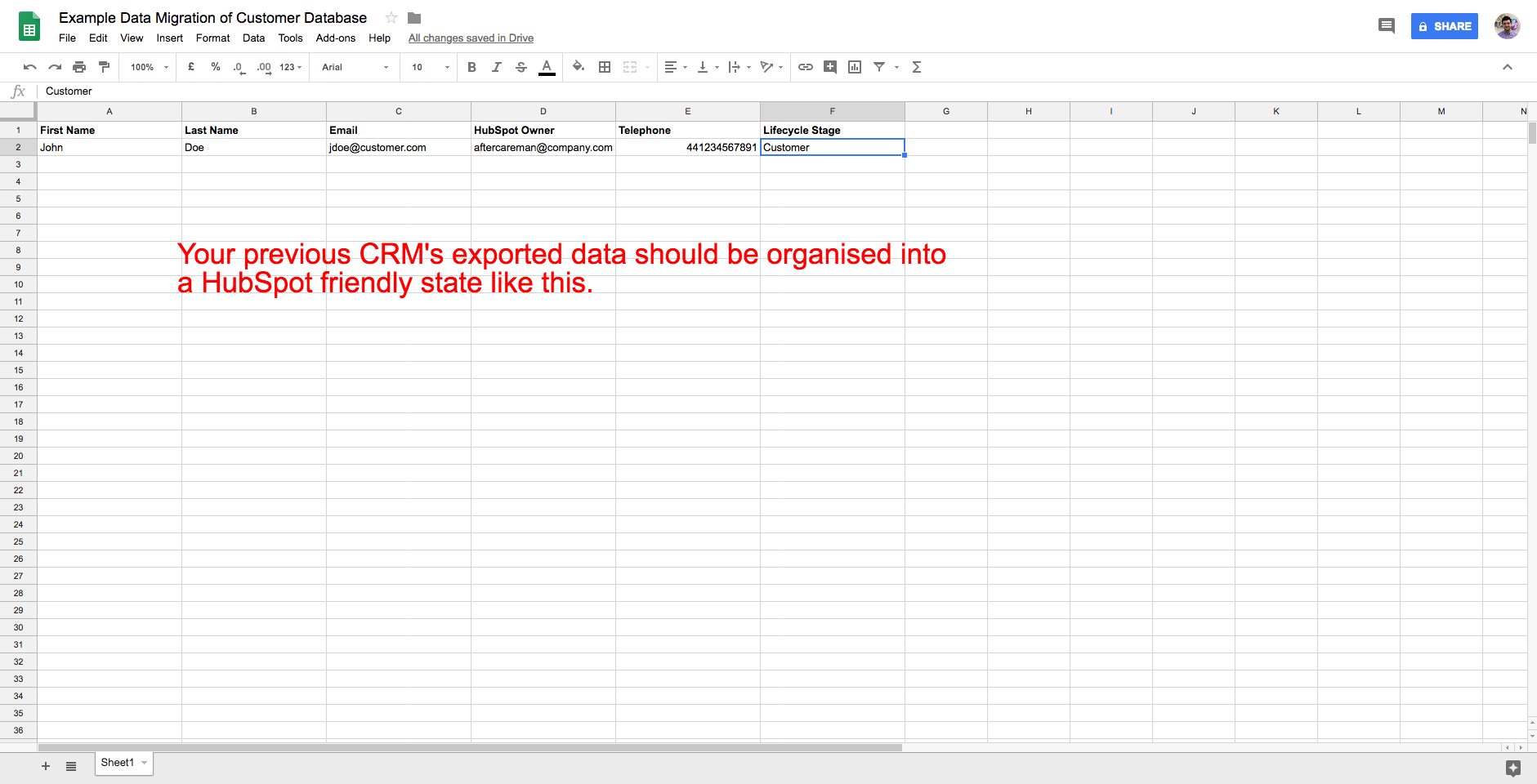
Task: Open the comments history icon
Action: coord(1387,26)
